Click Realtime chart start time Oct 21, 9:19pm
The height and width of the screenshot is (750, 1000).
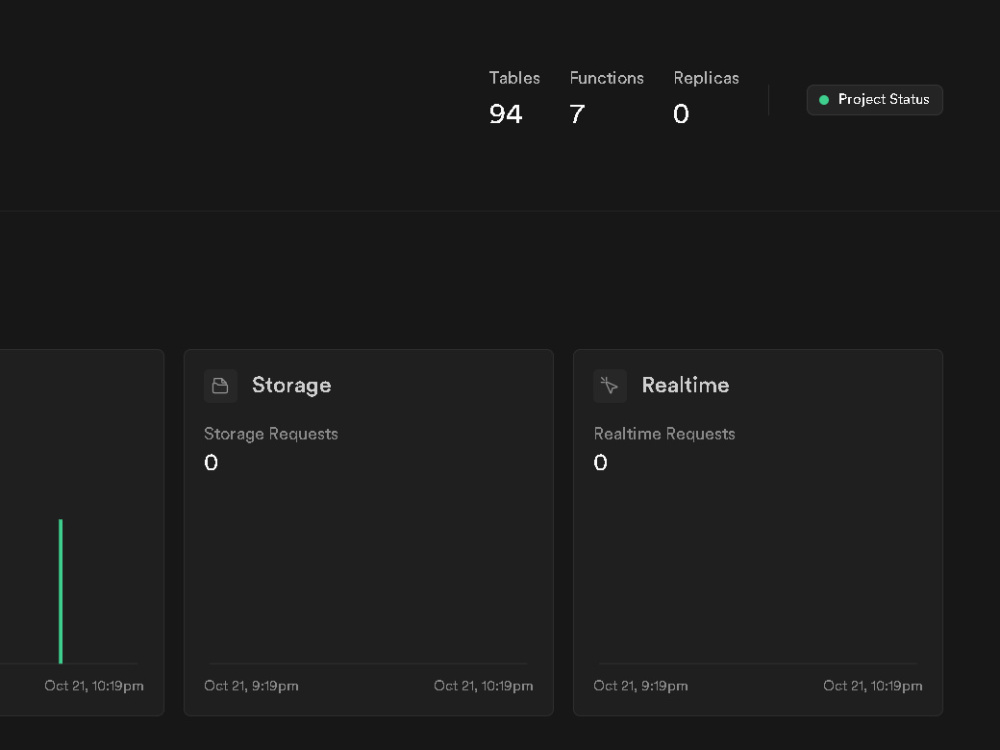pos(640,686)
